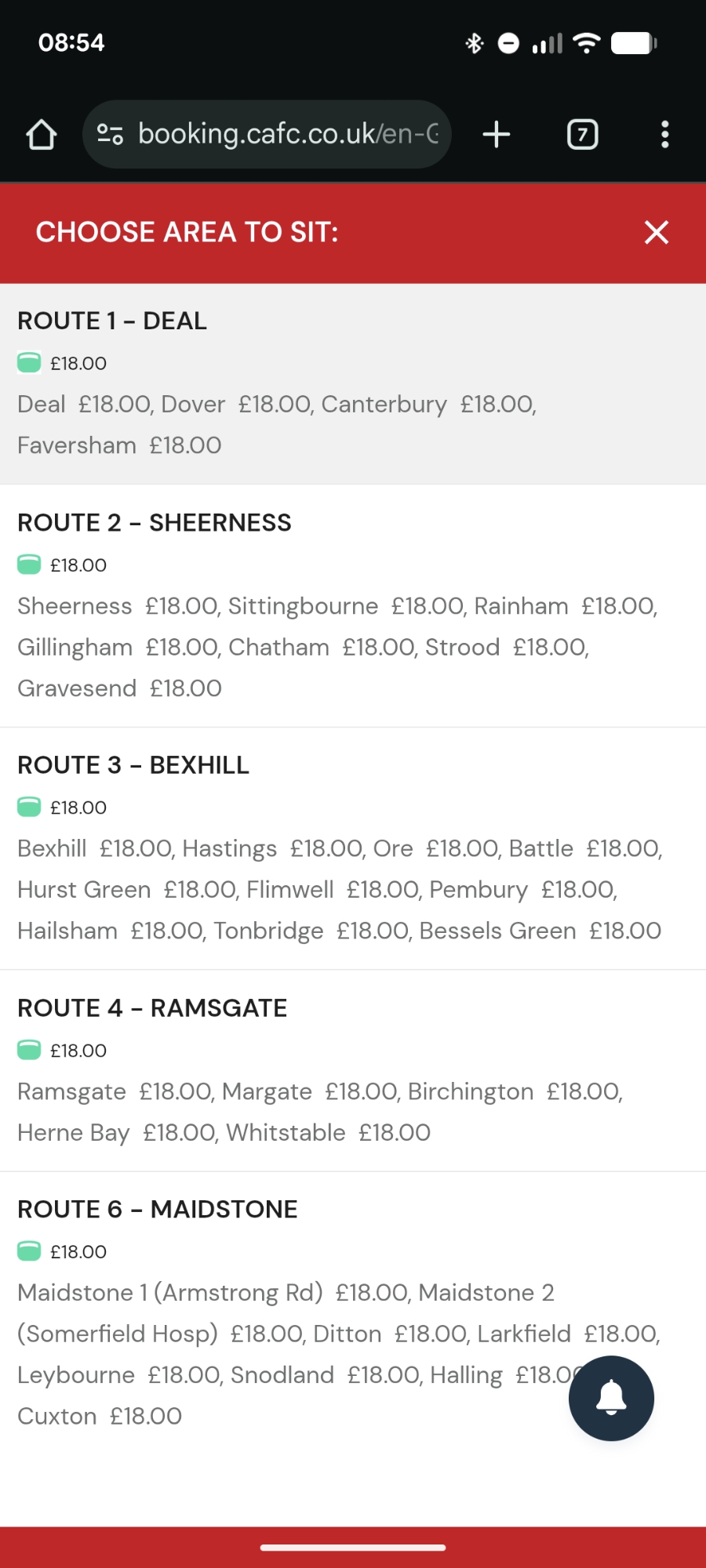Choose Route 3 – Bexhill heading

click(x=133, y=765)
